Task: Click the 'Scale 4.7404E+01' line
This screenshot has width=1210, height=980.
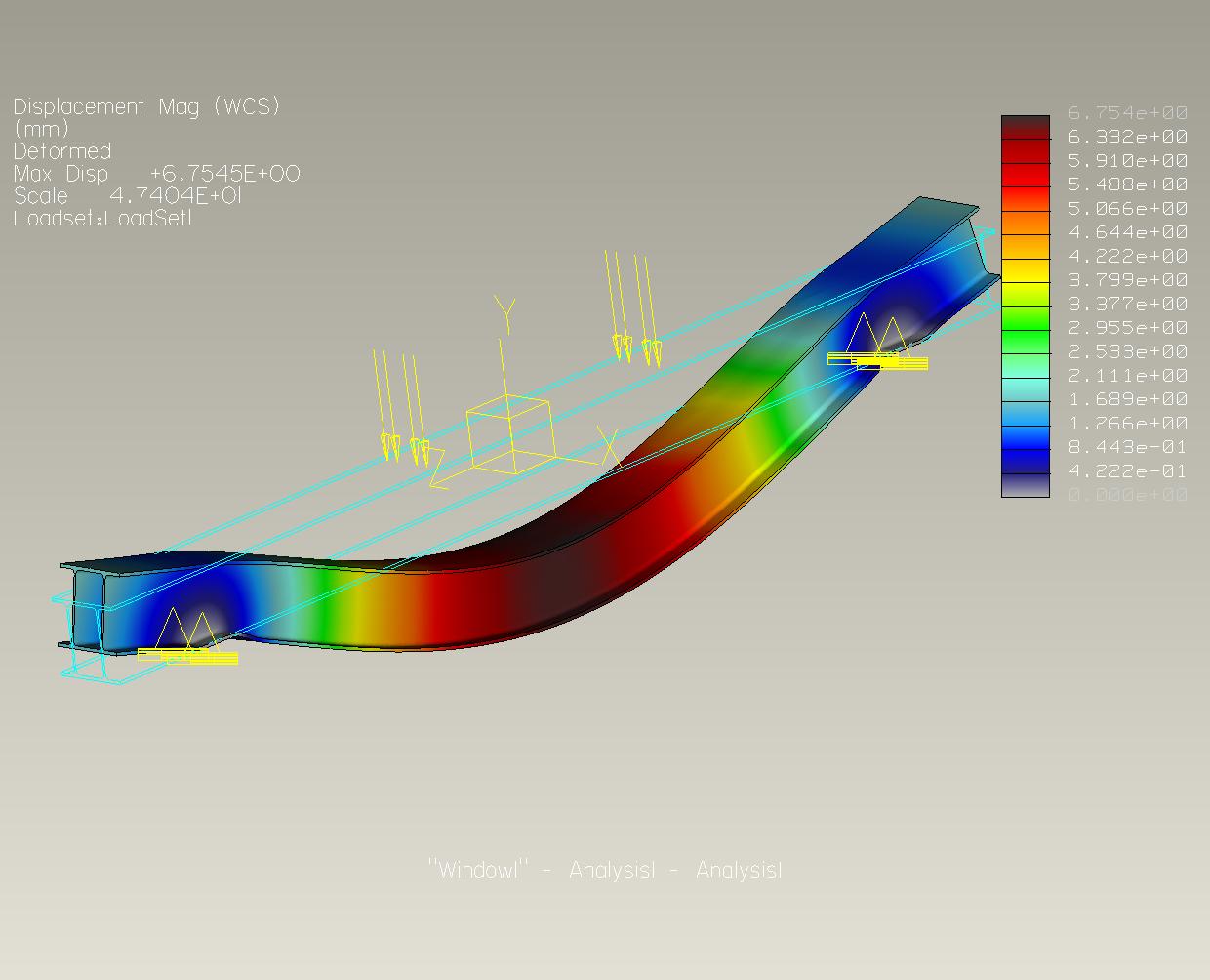Action: (127, 196)
